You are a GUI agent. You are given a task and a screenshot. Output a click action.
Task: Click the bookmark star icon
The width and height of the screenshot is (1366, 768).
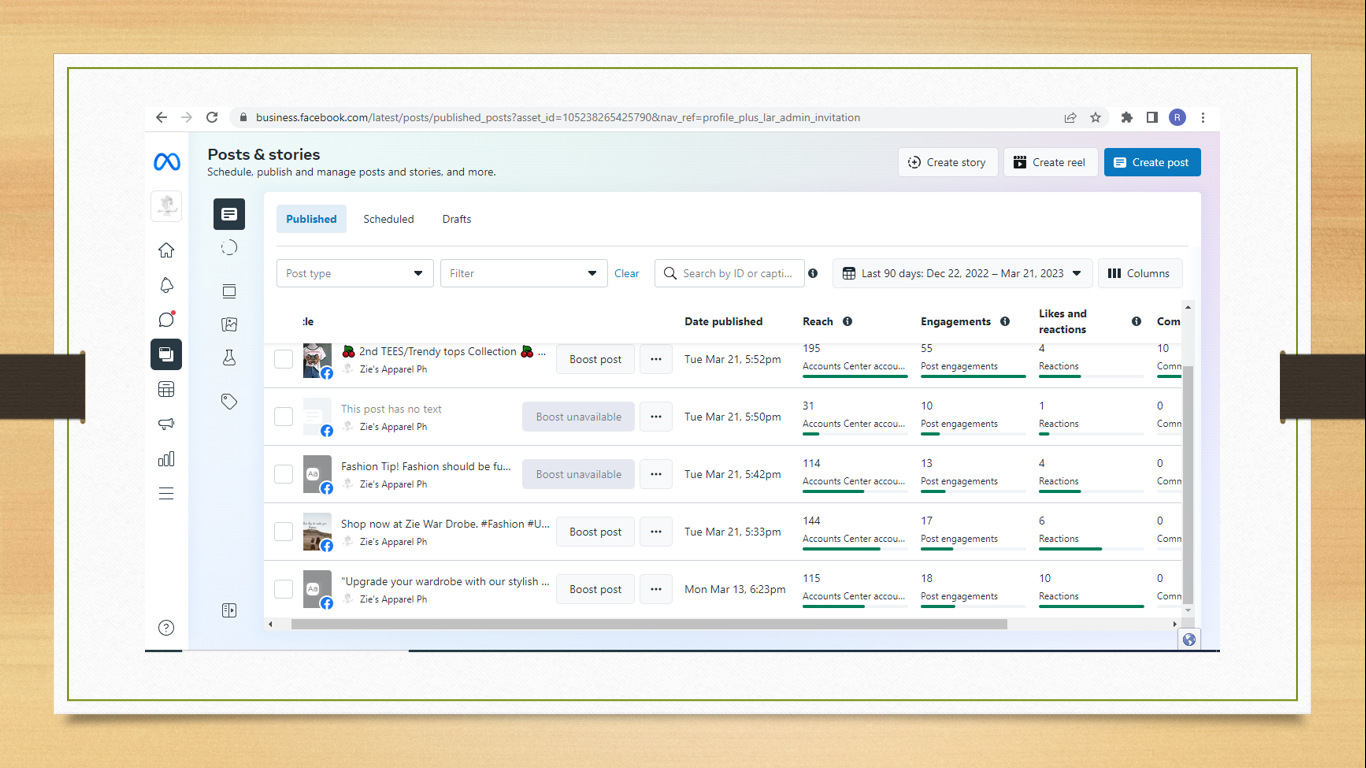click(1096, 117)
